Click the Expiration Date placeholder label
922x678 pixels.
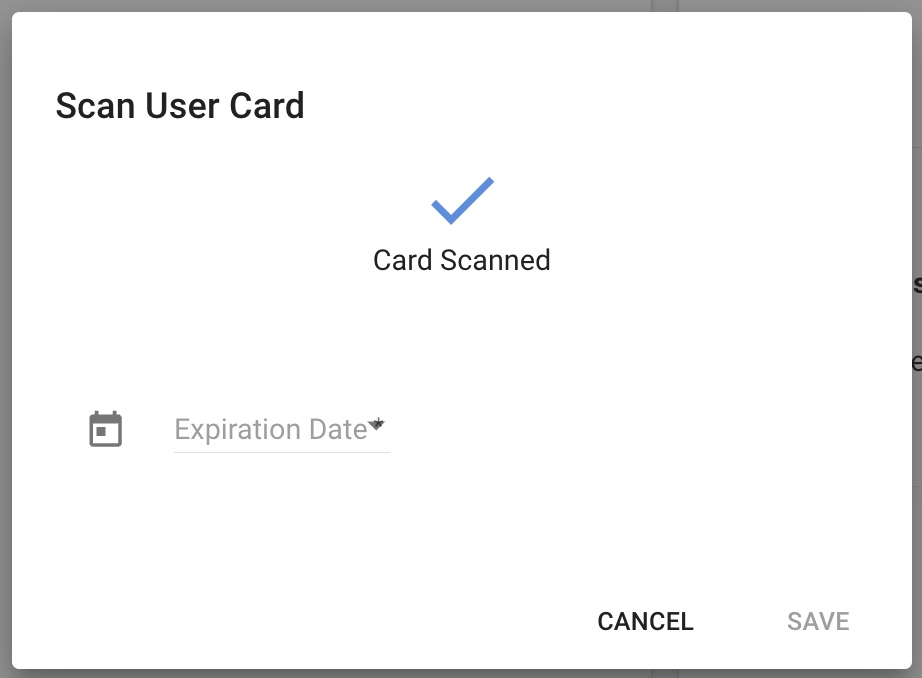pos(270,429)
